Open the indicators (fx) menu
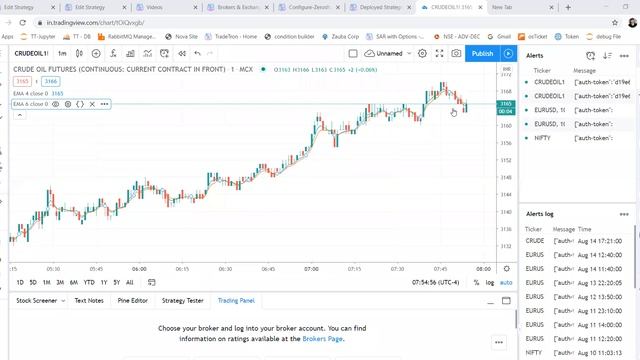The height and width of the screenshot is (360, 640). [x=113, y=53]
